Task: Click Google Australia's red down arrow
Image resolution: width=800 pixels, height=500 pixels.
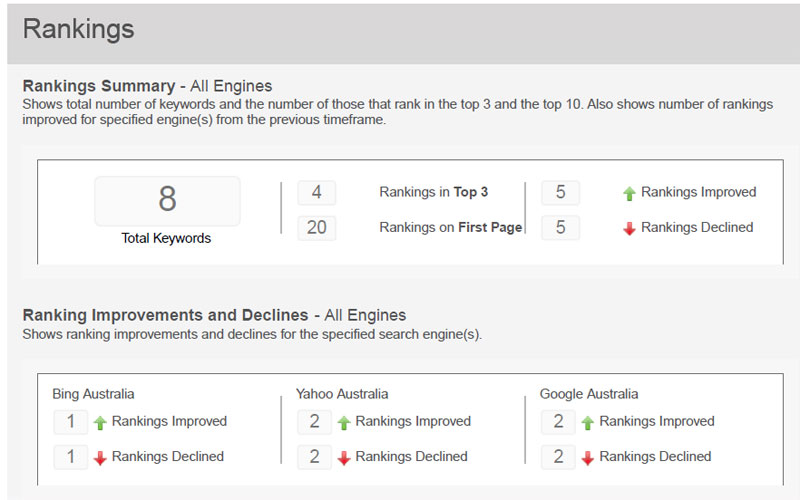Action: 587,457
